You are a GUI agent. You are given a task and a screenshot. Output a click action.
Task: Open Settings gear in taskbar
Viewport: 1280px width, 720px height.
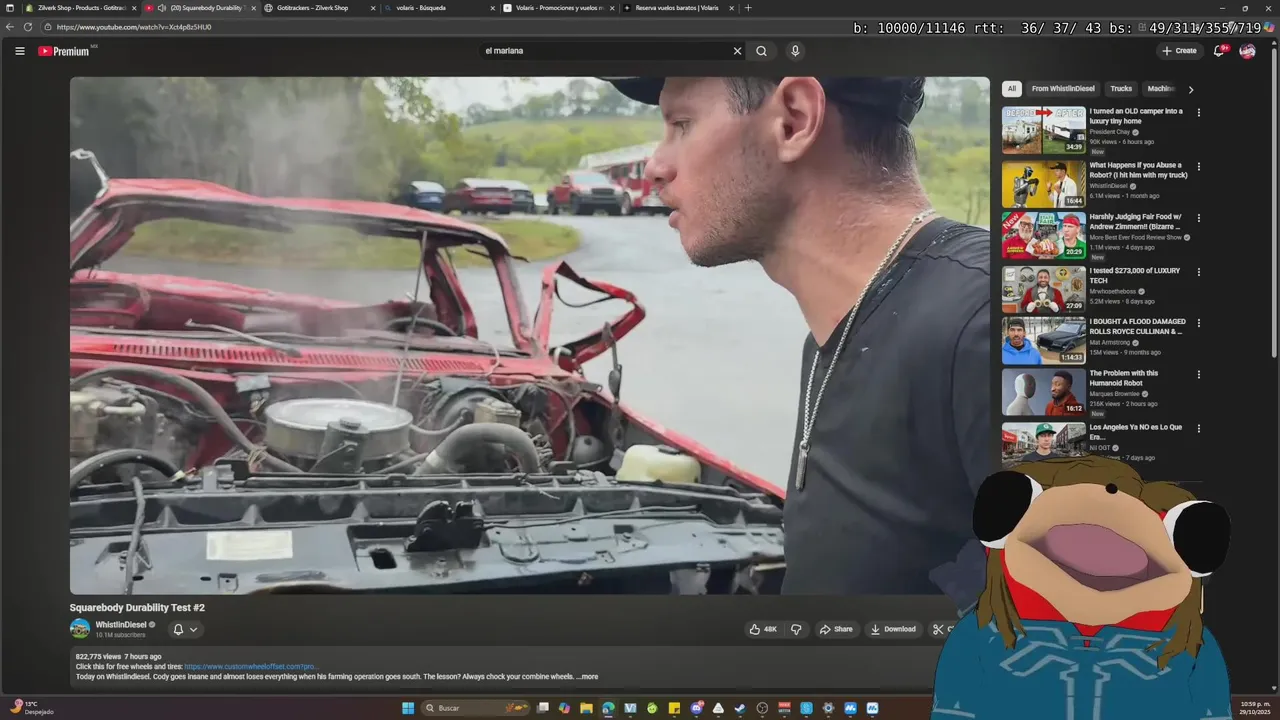(828, 708)
